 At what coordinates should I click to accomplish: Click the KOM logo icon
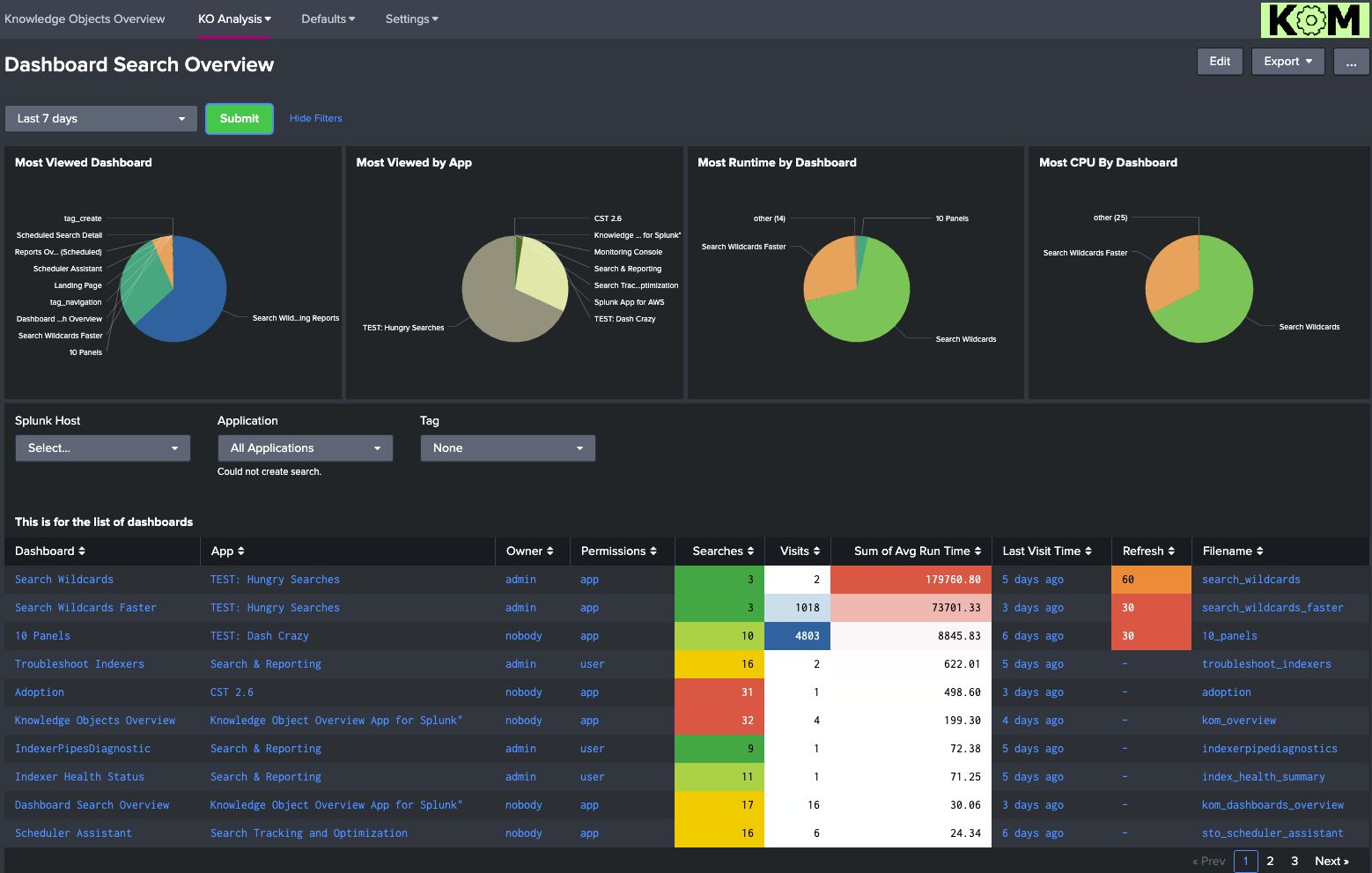pos(1315,19)
